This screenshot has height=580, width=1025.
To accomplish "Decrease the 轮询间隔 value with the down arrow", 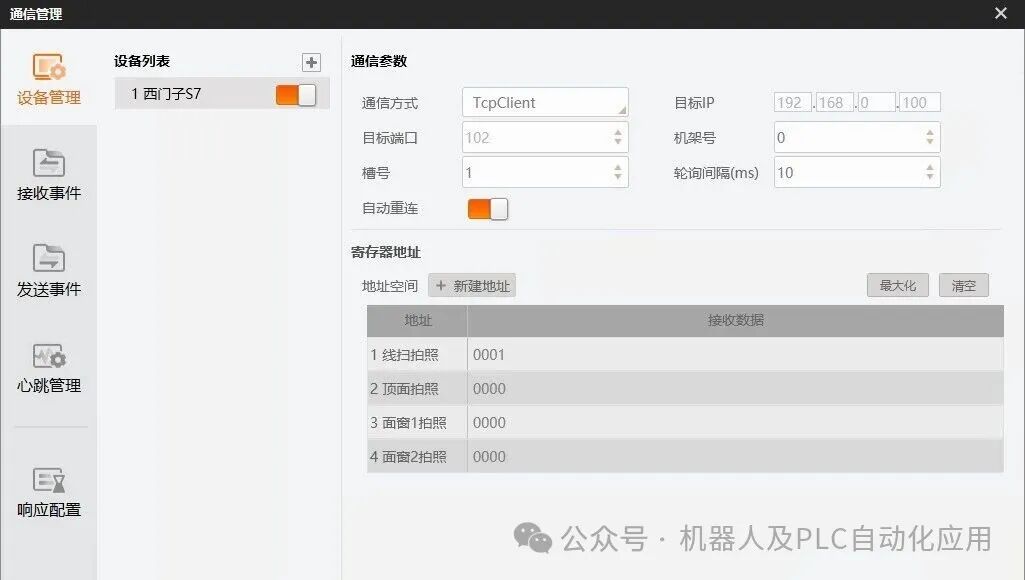I will 930,177.
